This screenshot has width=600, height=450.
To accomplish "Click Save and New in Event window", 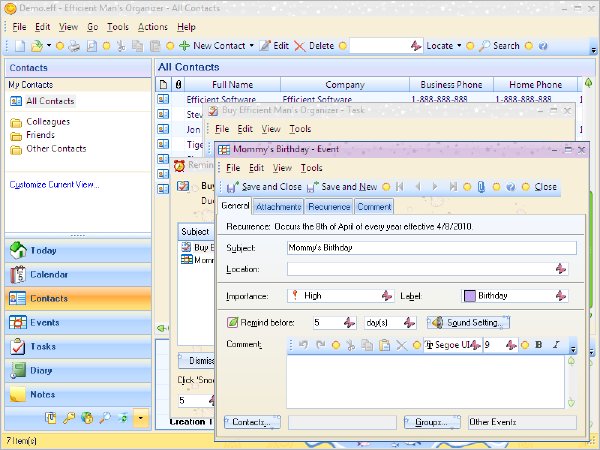I will [342, 187].
